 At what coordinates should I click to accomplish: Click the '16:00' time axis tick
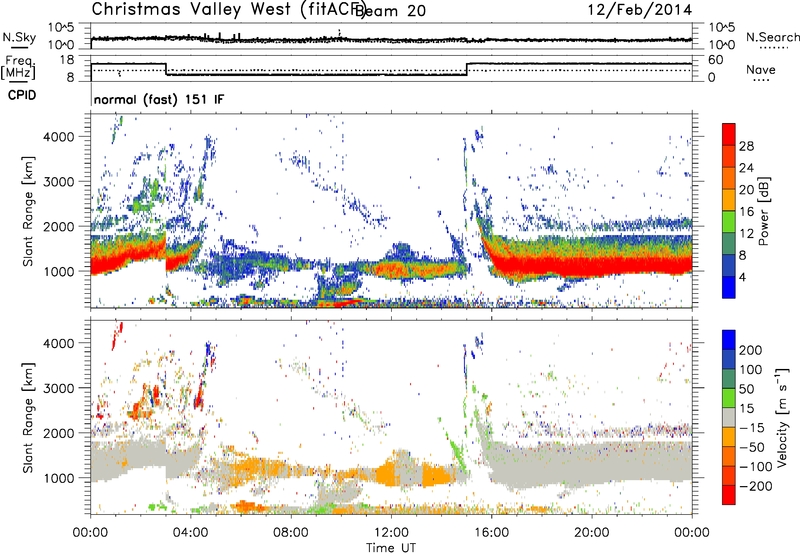click(x=491, y=533)
